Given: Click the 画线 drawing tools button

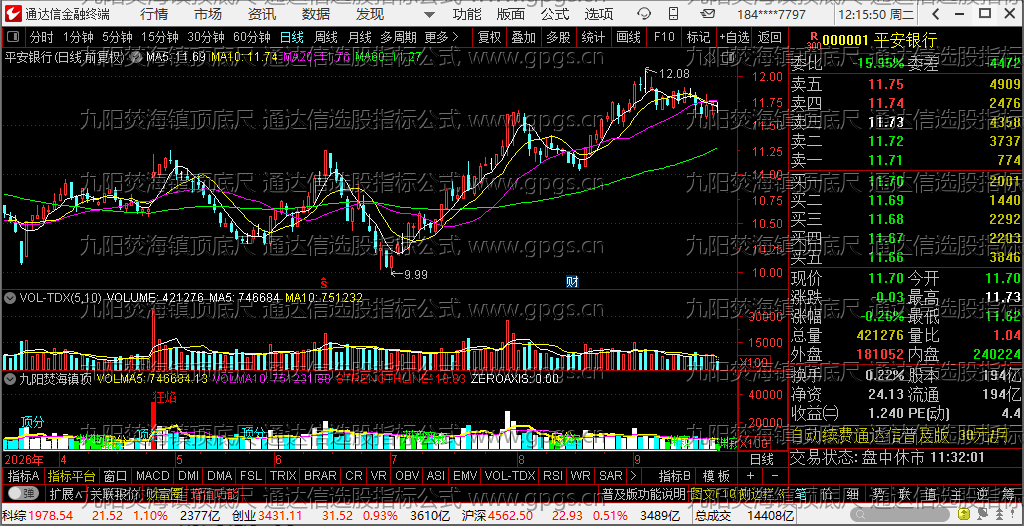Looking at the screenshot, I should [628, 37].
